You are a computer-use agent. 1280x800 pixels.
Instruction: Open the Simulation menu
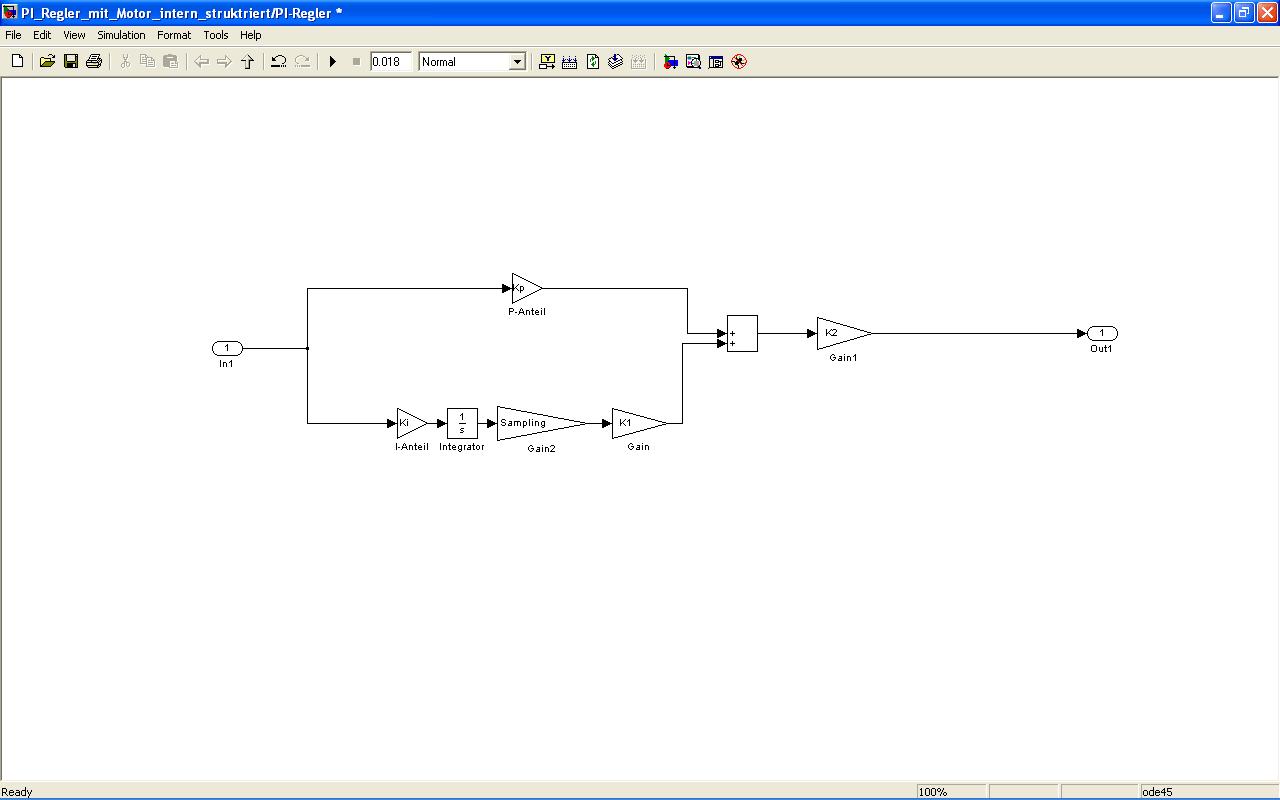121,35
